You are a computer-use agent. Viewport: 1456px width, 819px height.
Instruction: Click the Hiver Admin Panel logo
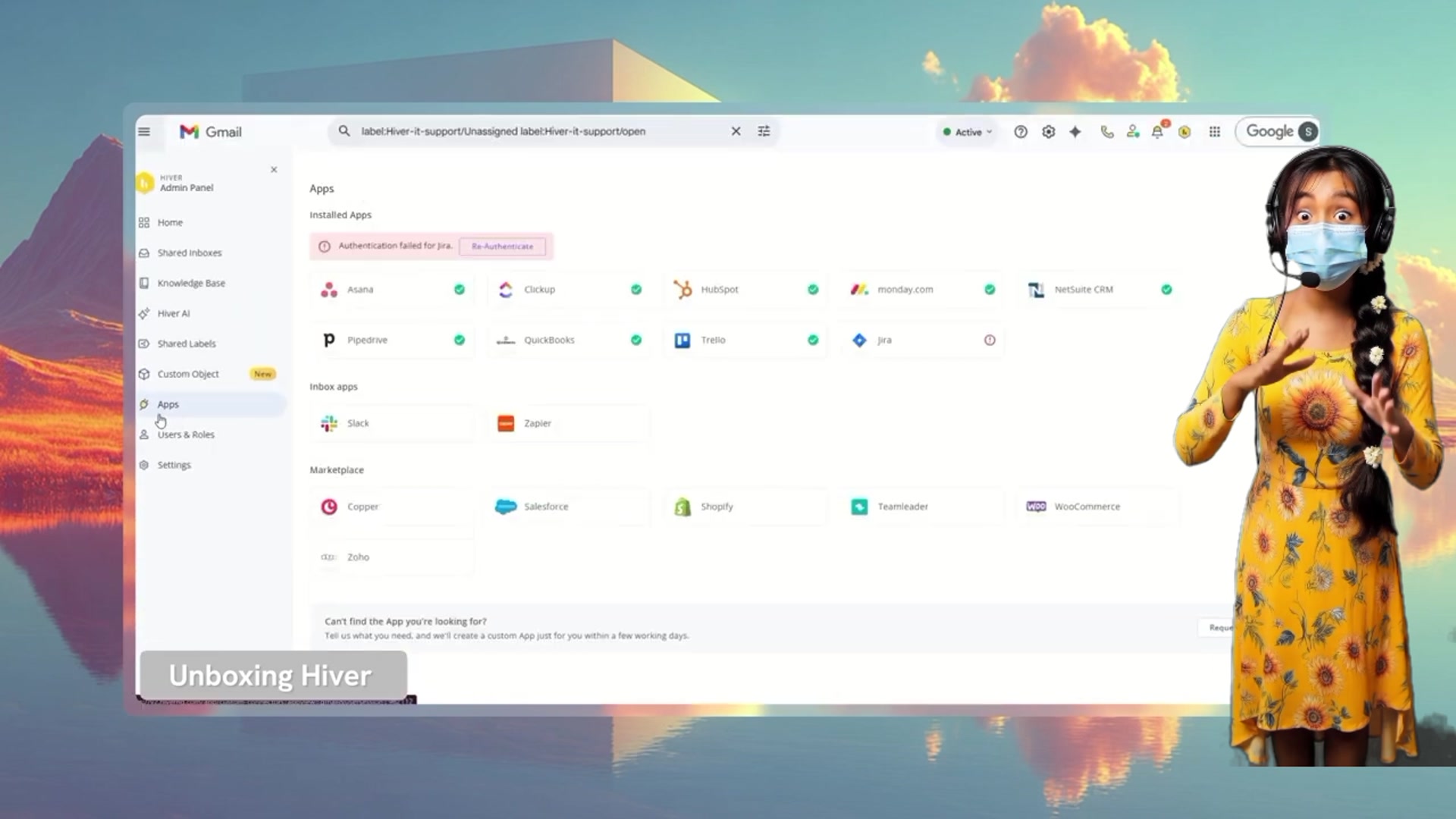(145, 183)
